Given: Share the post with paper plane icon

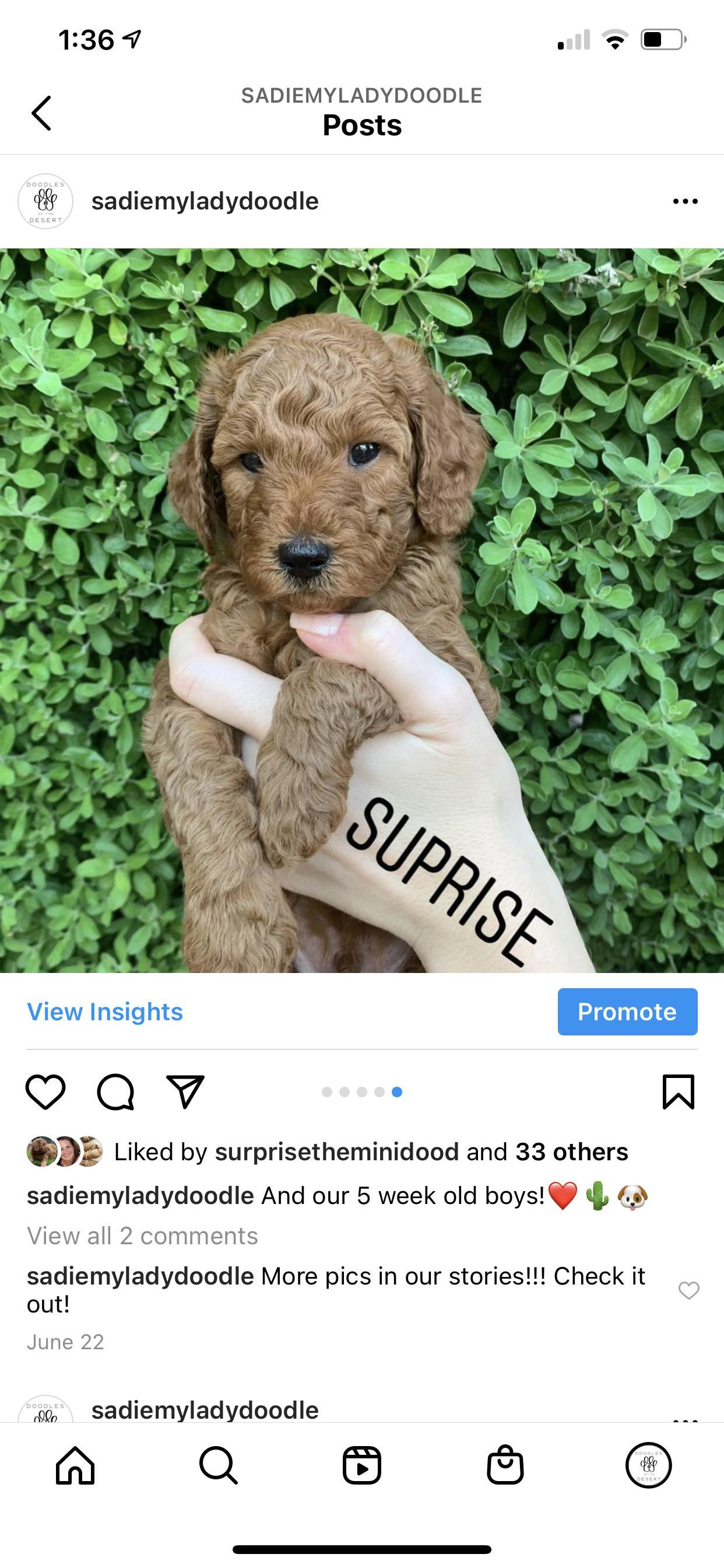Looking at the screenshot, I should coord(185,1091).
